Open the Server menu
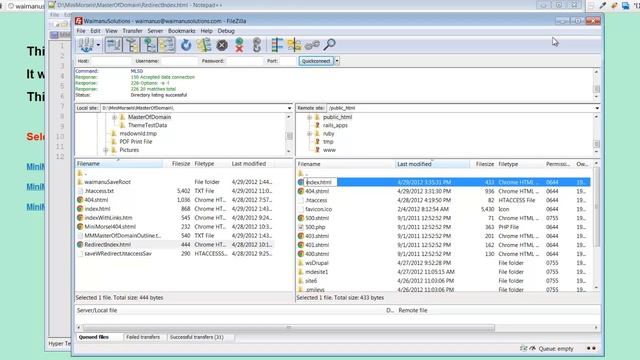640x360 pixels. click(155, 31)
